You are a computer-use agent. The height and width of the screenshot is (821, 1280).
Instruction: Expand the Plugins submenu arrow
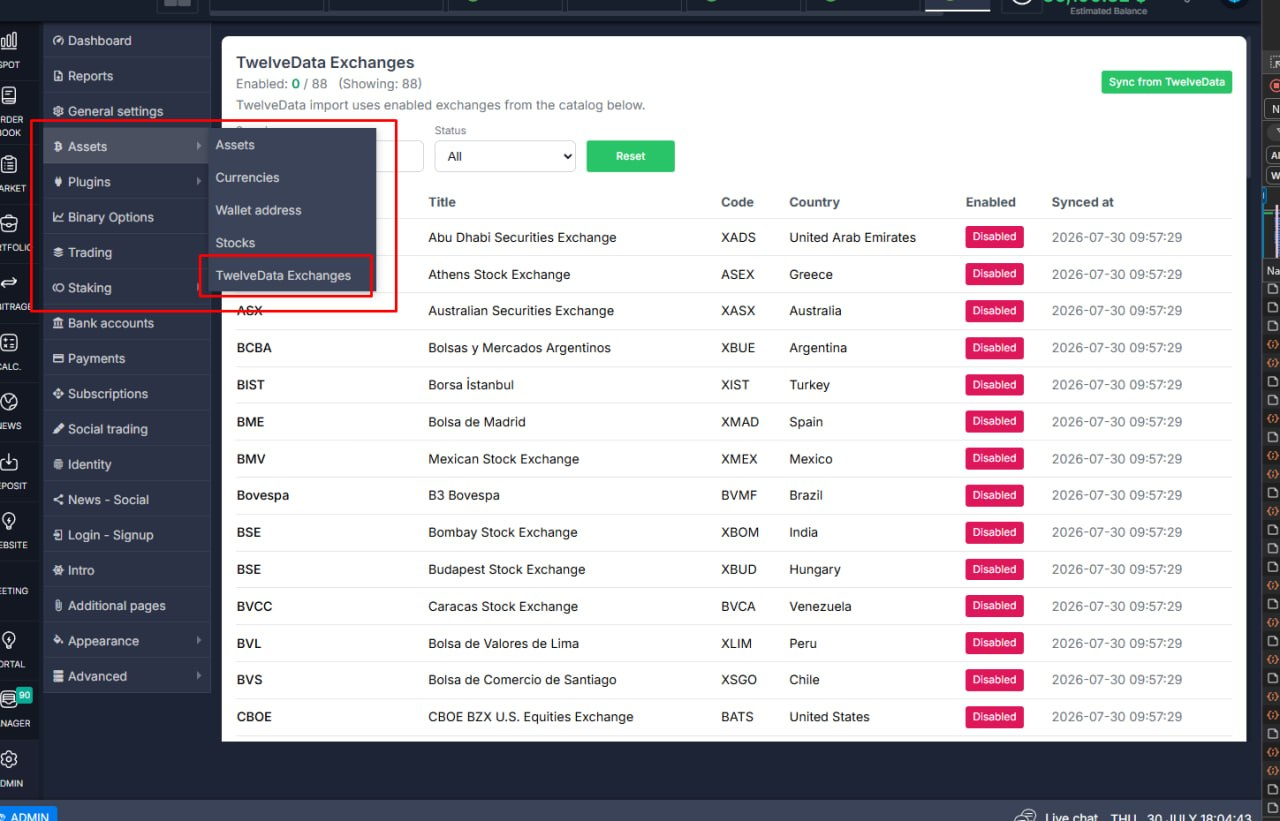[x=199, y=181]
